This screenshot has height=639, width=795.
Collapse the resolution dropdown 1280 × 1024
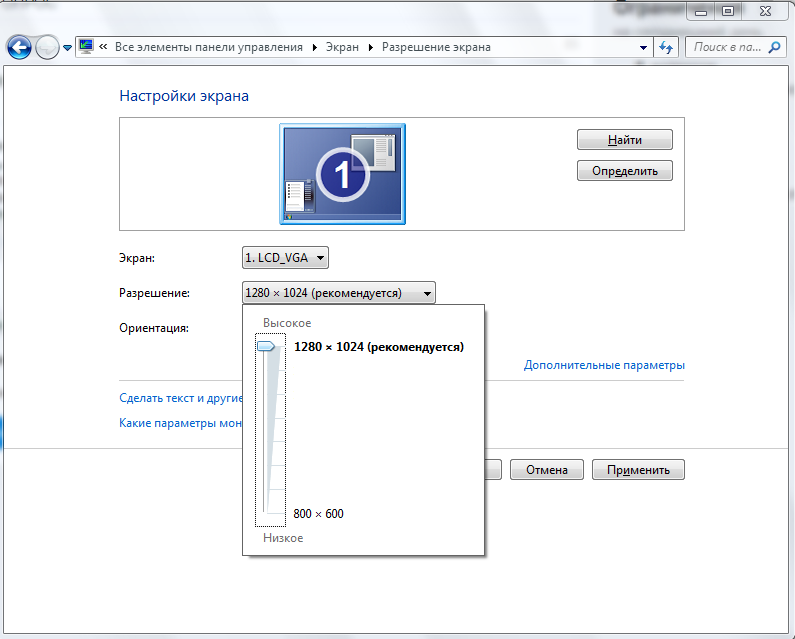[339, 293]
